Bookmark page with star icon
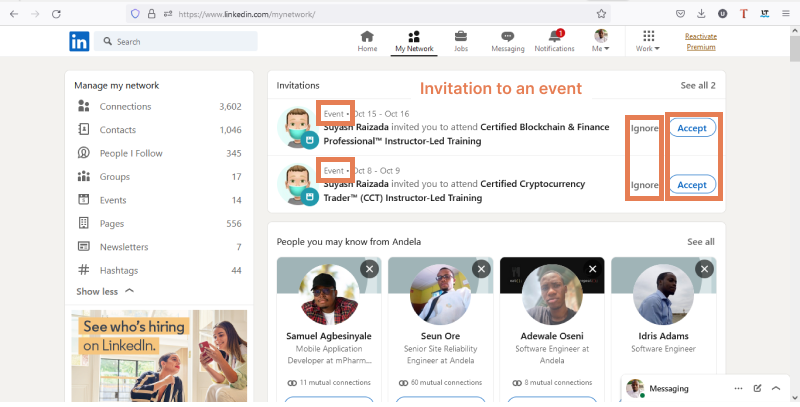This screenshot has height=407, width=800. pyautogui.click(x=601, y=14)
